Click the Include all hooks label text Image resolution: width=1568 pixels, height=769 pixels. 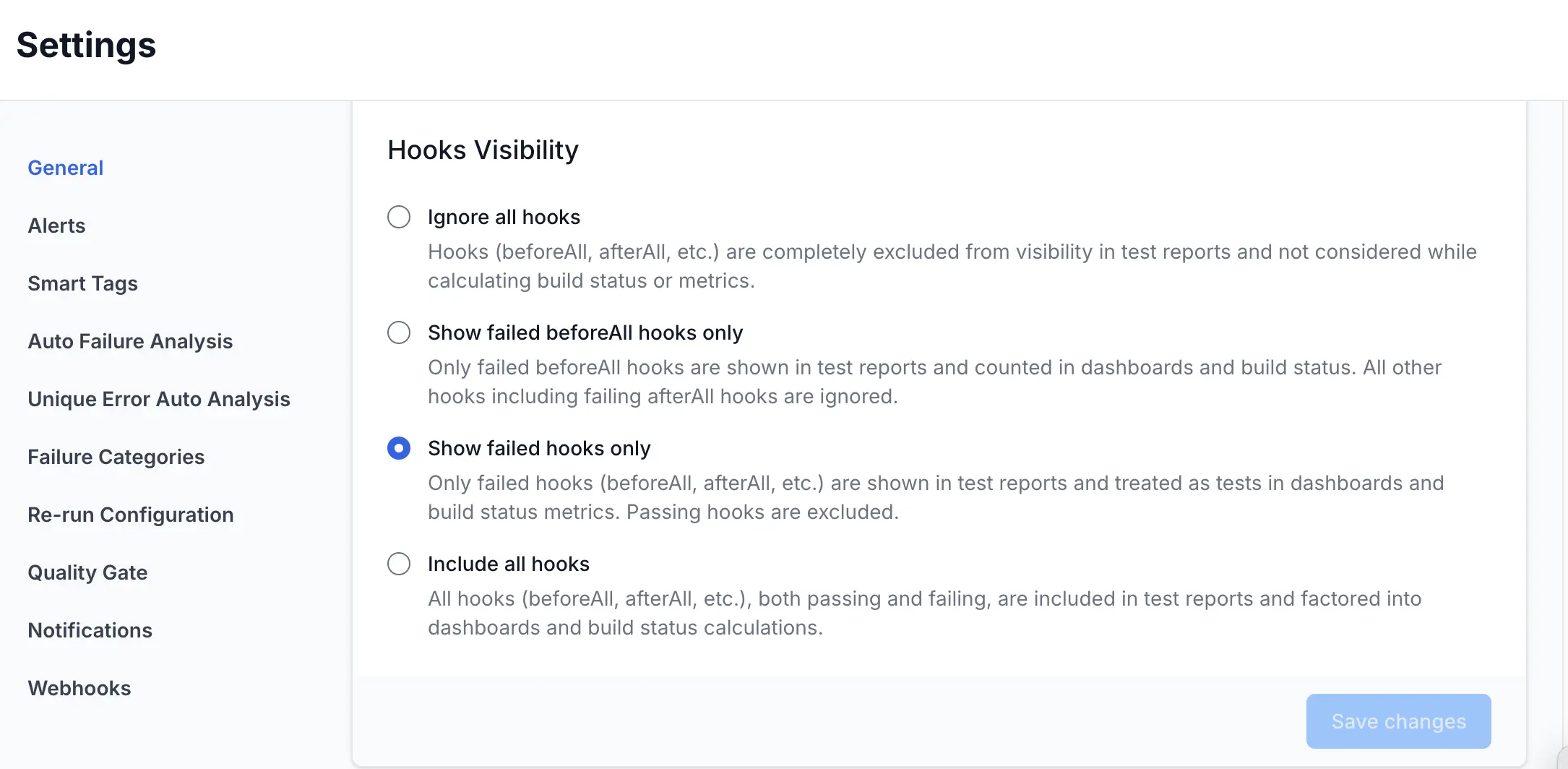point(509,563)
